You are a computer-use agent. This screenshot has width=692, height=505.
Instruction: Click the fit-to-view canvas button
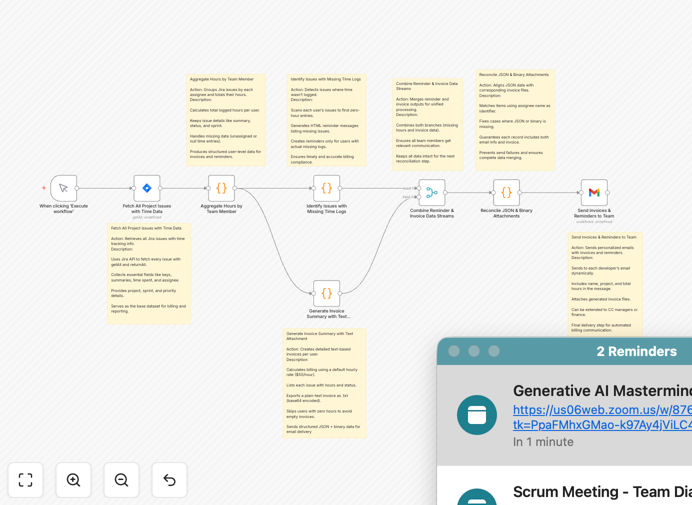coord(26,480)
